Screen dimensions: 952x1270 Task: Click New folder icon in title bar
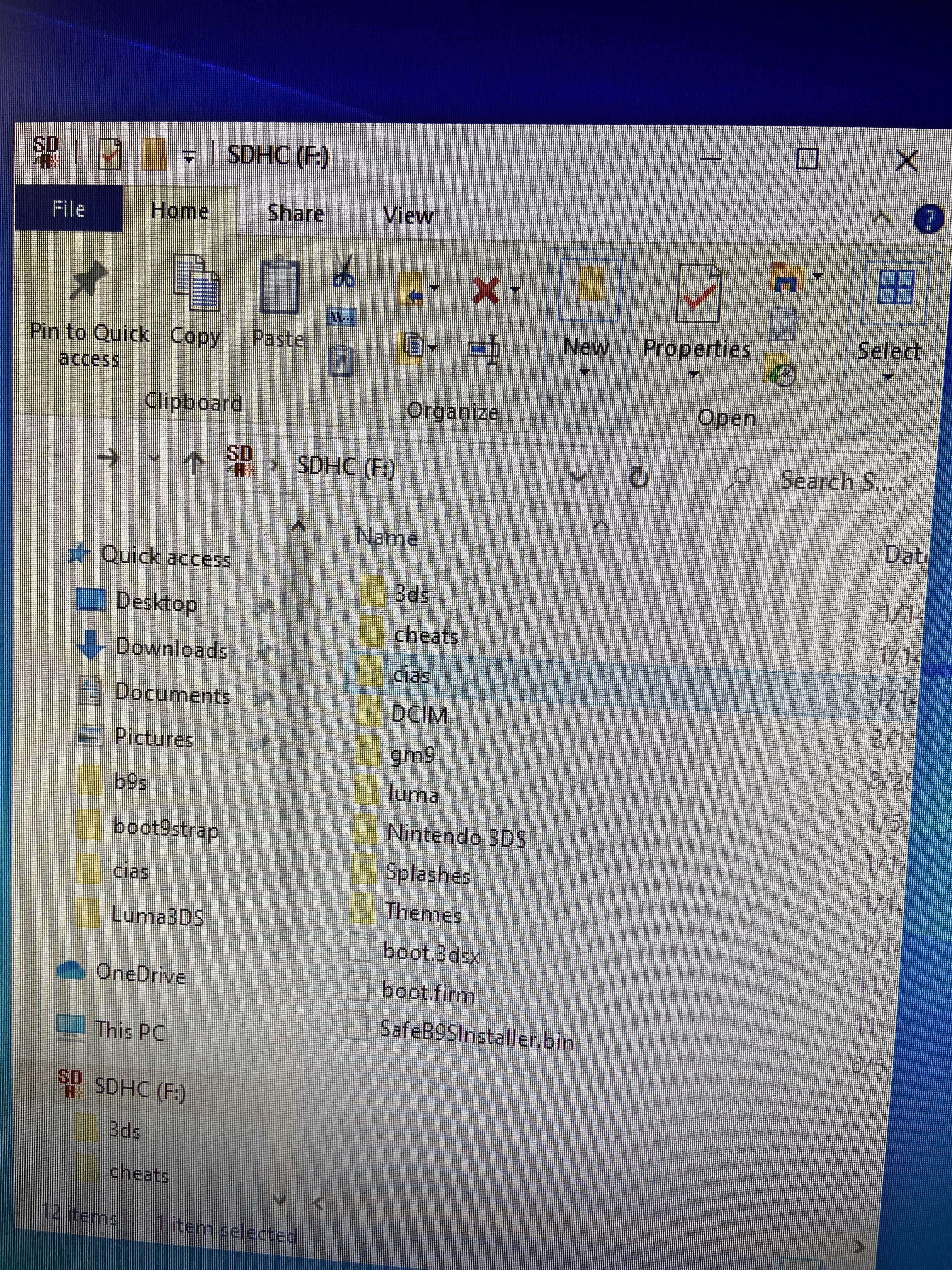point(153,154)
